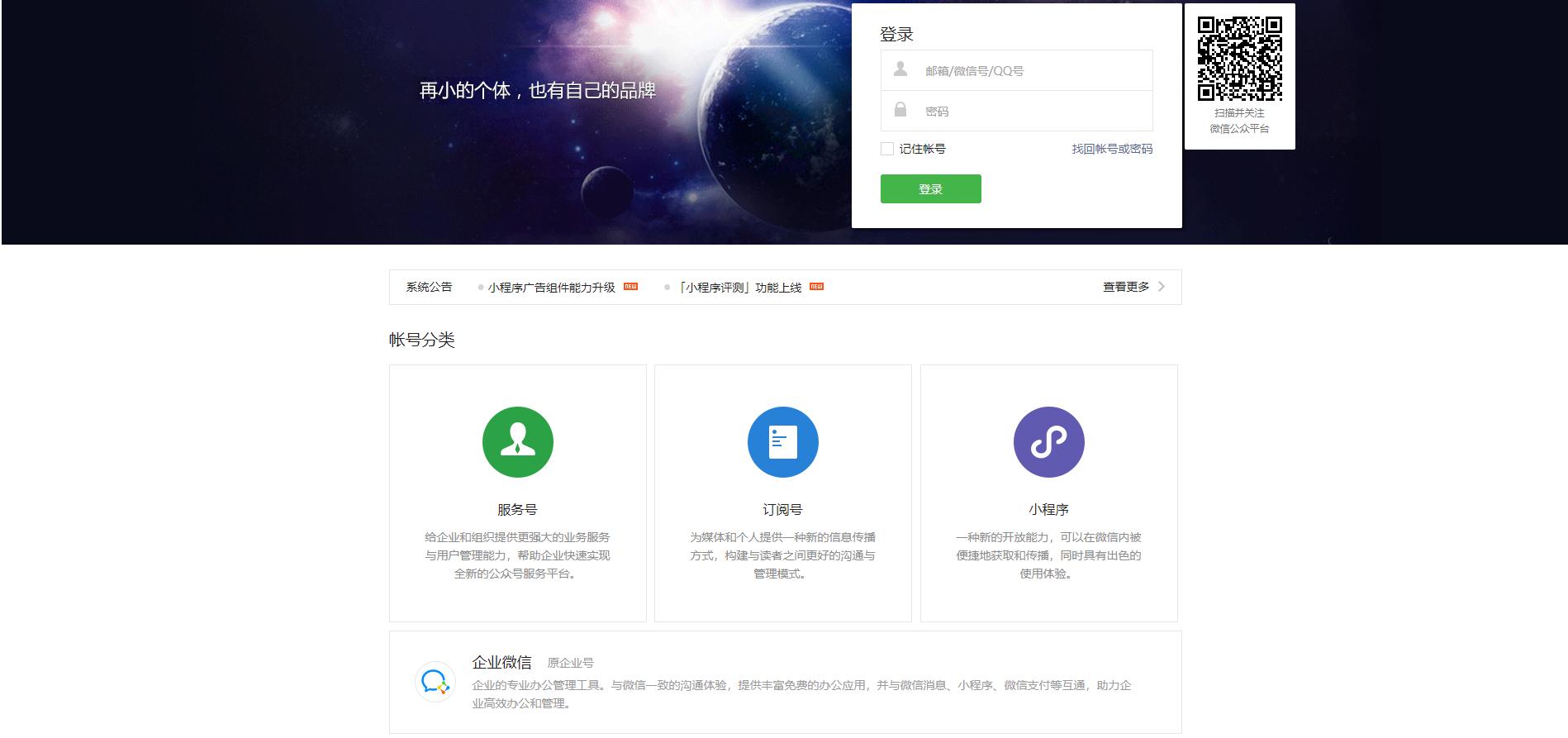Click the 原企业号 label
The width and height of the screenshot is (1568, 738).
tap(570, 663)
